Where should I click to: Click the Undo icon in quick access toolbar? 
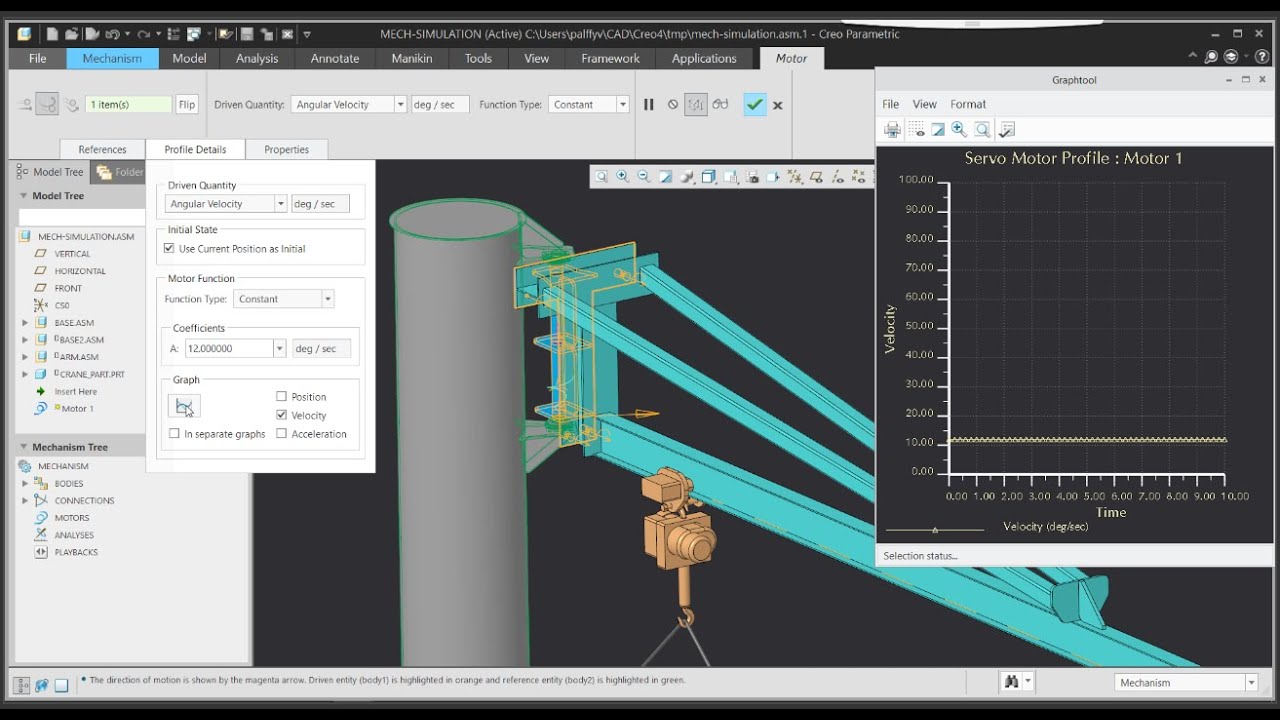[x=113, y=34]
